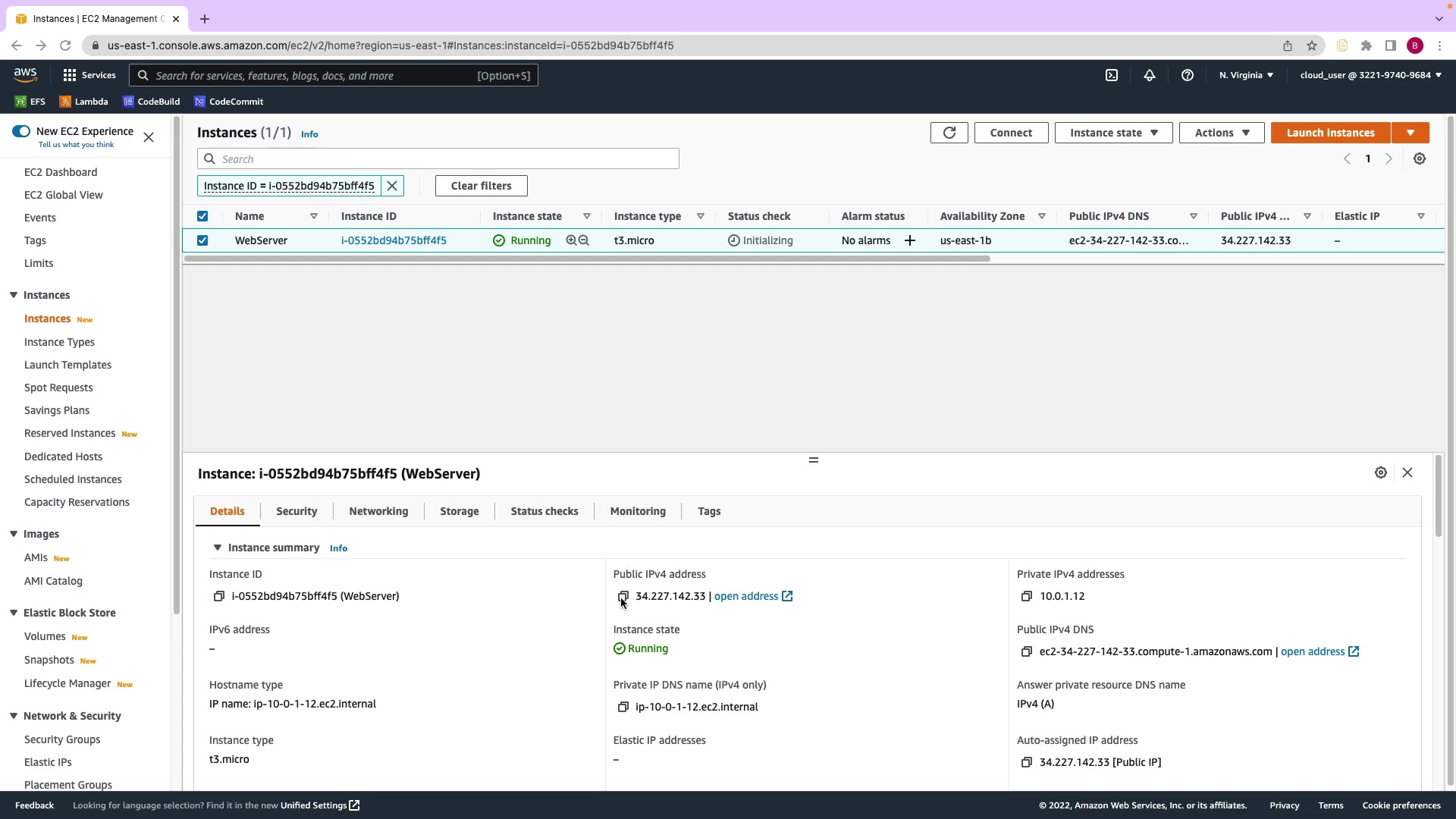
Task: Click the refresh instances icon button
Action: point(949,133)
